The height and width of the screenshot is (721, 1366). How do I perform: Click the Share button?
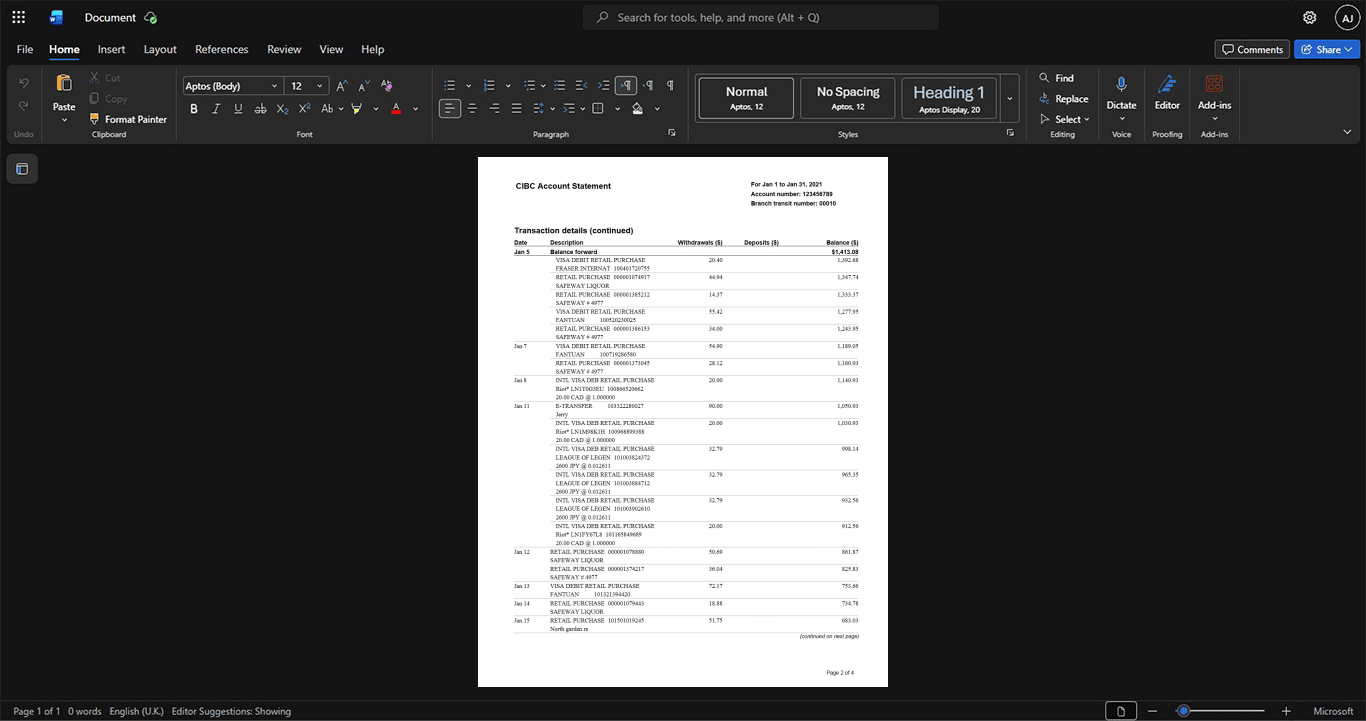1327,49
